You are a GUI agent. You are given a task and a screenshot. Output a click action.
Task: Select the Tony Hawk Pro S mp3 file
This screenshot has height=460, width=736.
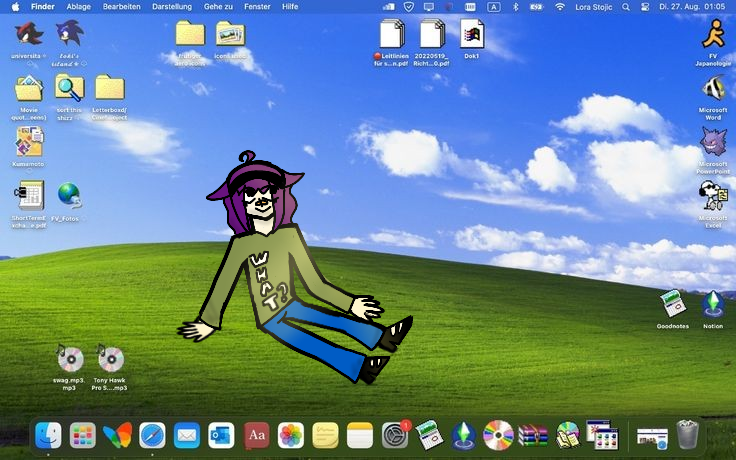pos(110,358)
